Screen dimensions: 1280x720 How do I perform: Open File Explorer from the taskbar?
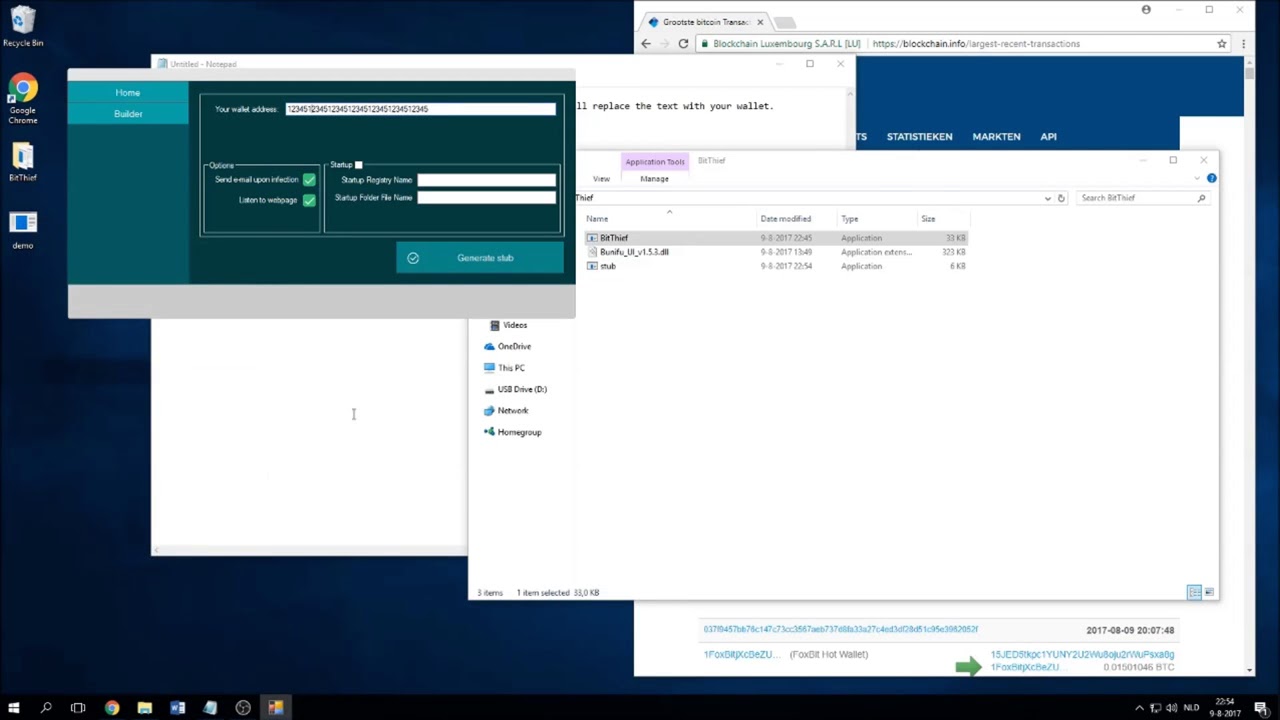(x=144, y=708)
